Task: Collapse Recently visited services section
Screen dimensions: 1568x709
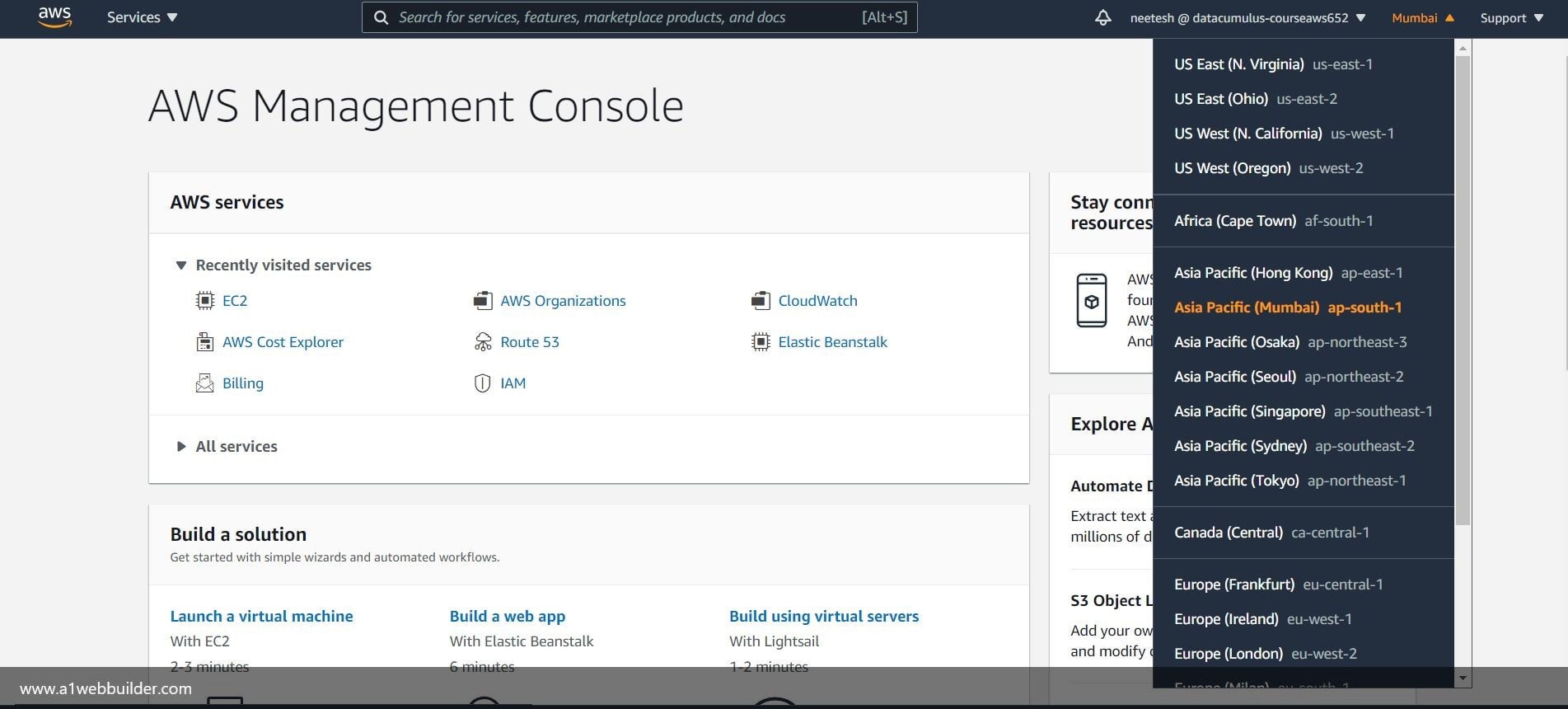Action: click(x=274, y=265)
